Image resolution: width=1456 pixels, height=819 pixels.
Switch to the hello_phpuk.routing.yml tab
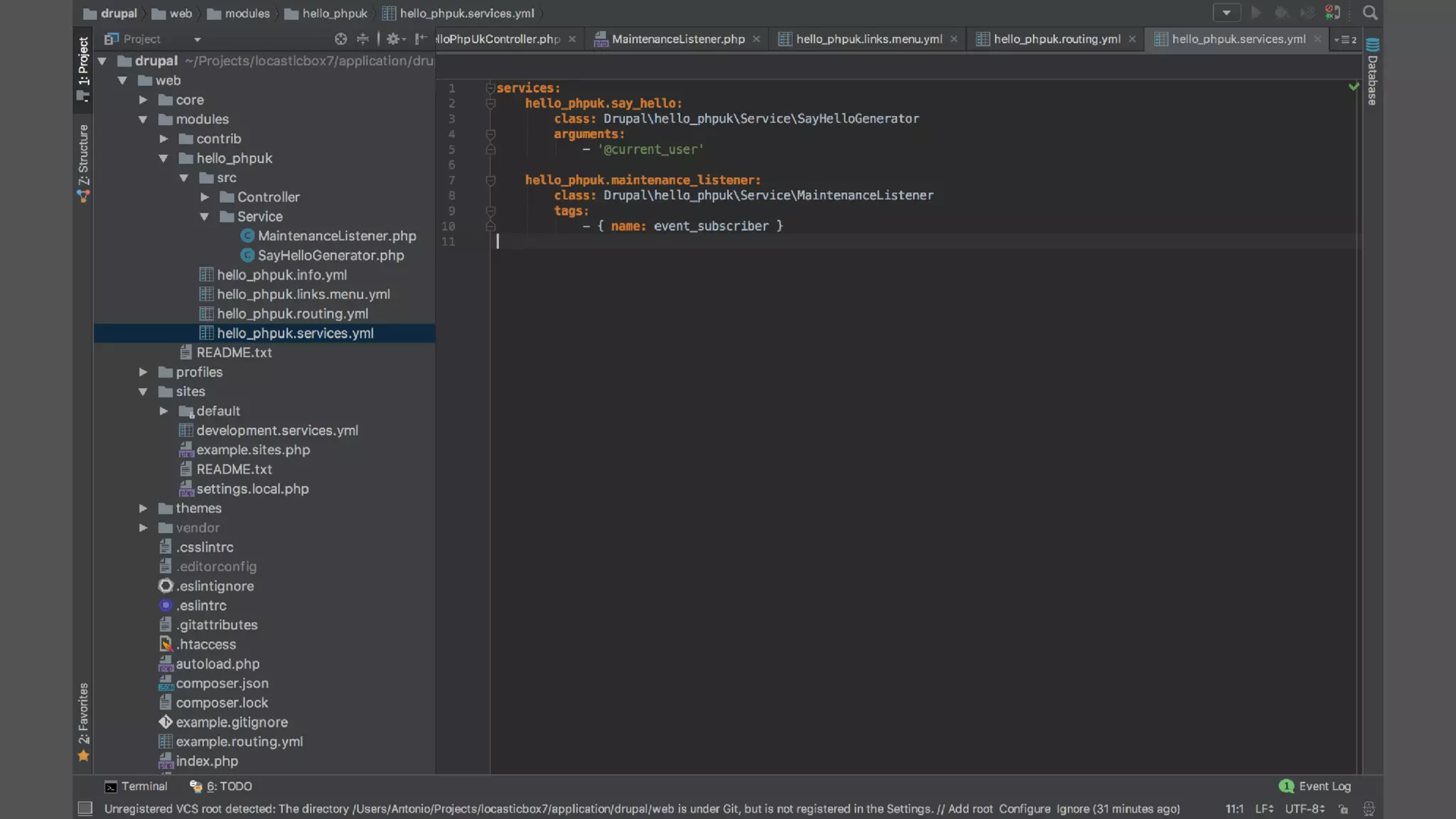tap(1056, 39)
